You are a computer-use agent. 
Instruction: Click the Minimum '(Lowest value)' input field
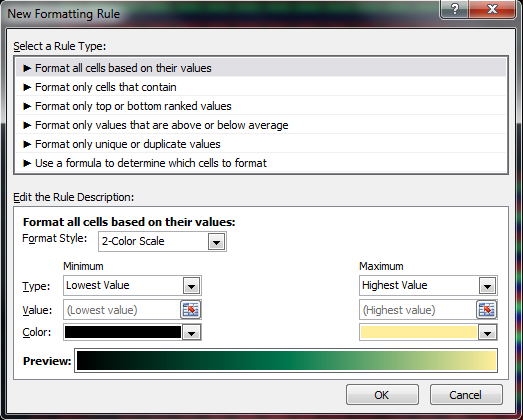click(122, 310)
